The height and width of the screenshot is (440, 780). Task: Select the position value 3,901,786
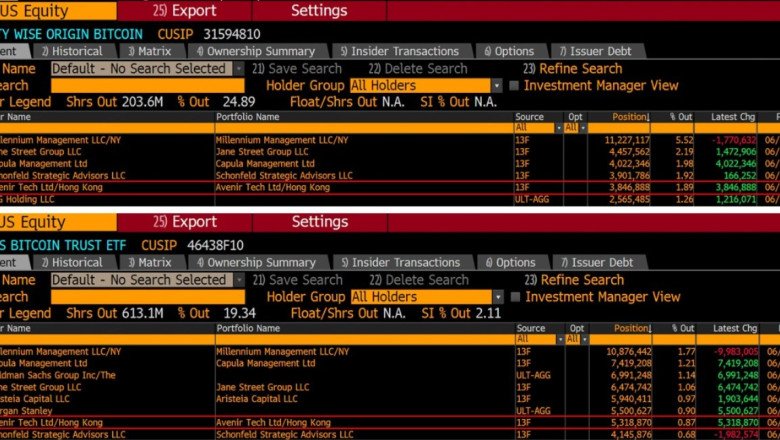coord(629,176)
